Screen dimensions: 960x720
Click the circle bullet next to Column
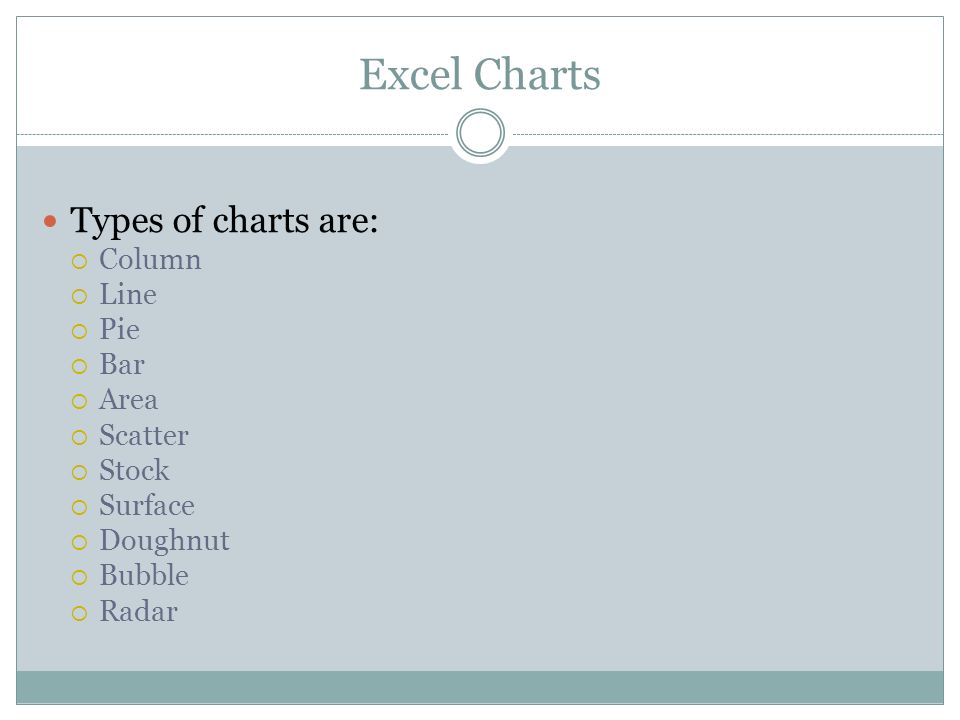(80, 262)
